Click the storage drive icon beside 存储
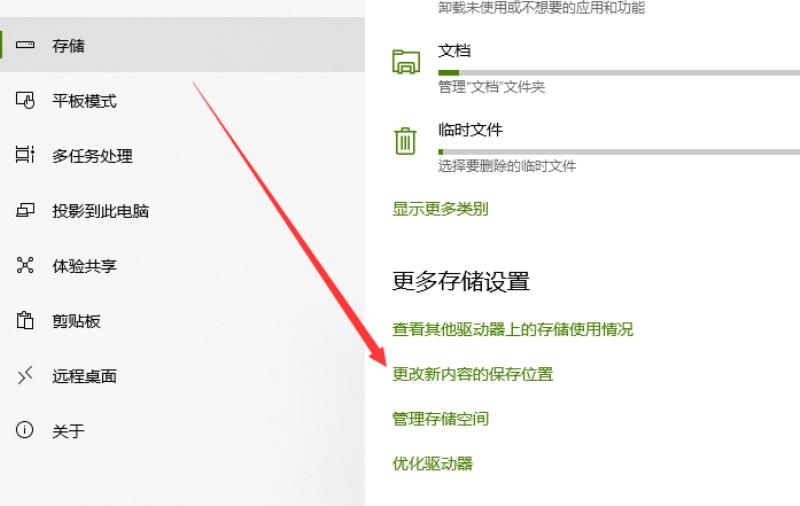The image size is (800, 506). point(24,45)
